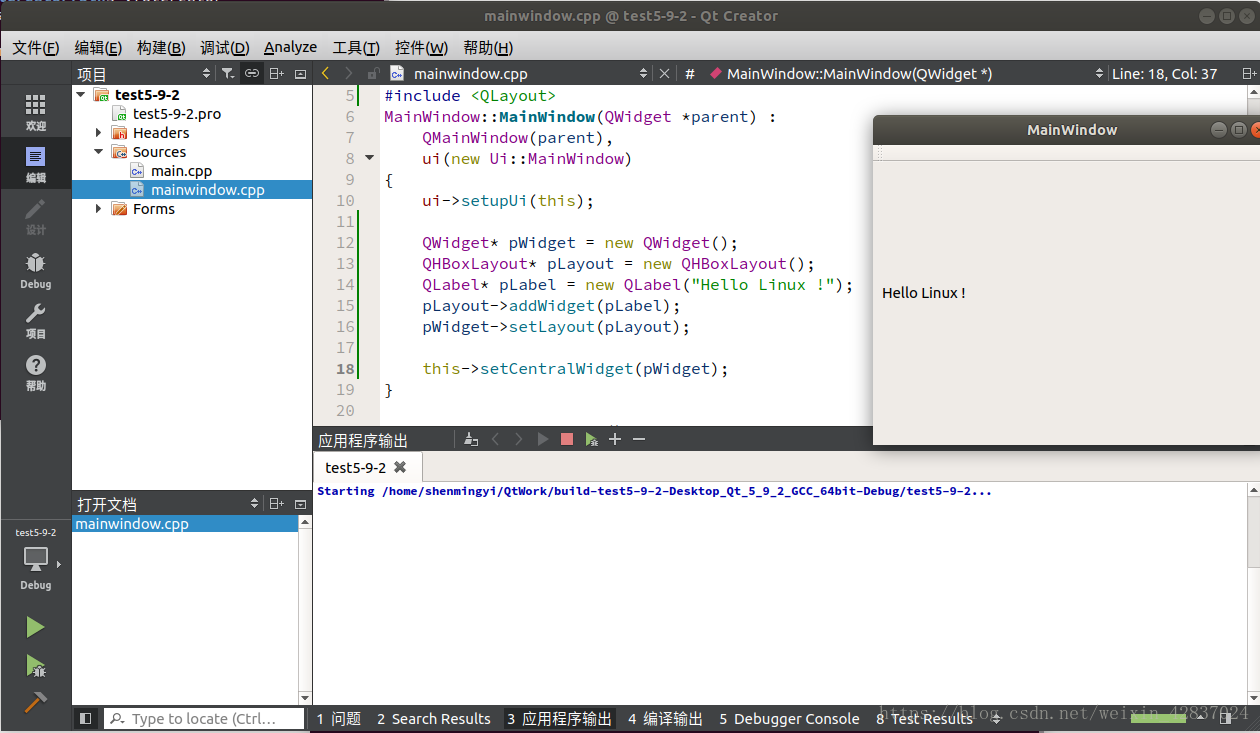Open the 控件(W) menu
This screenshot has width=1260, height=733.
[x=421, y=47]
